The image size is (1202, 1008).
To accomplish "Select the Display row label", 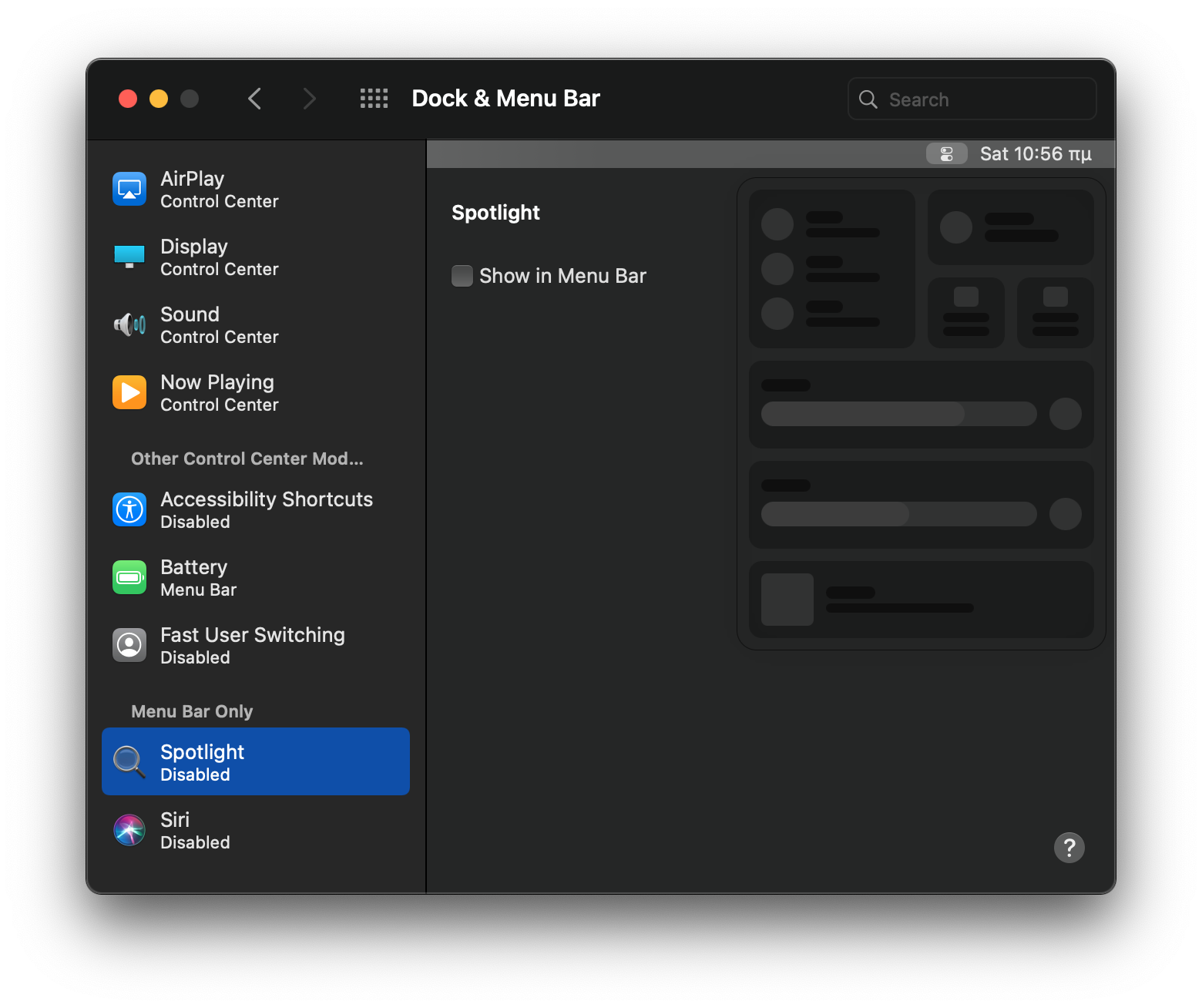I will pyautogui.click(x=194, y=247).
